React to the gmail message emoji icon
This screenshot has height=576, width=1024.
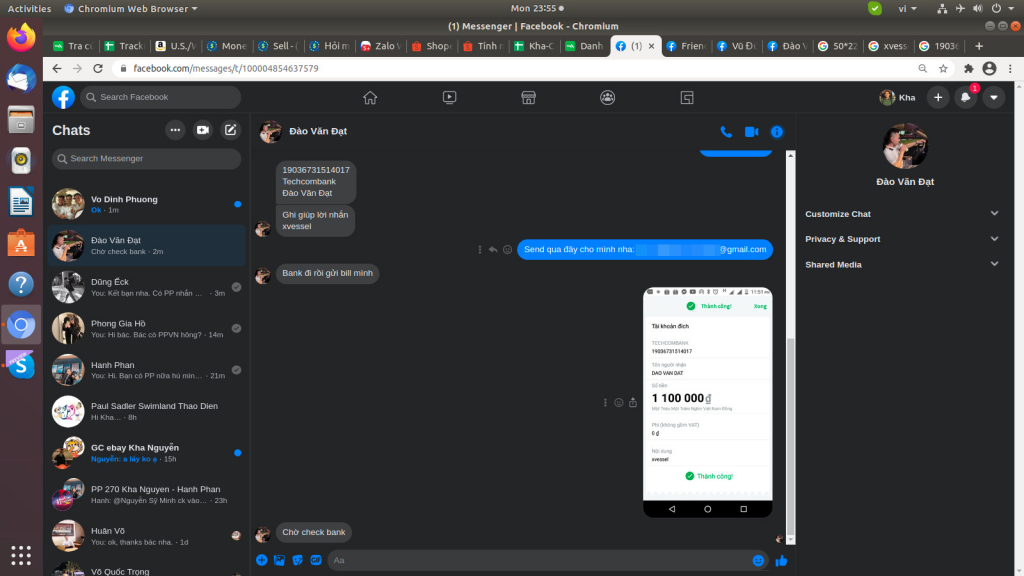[507, 249]
